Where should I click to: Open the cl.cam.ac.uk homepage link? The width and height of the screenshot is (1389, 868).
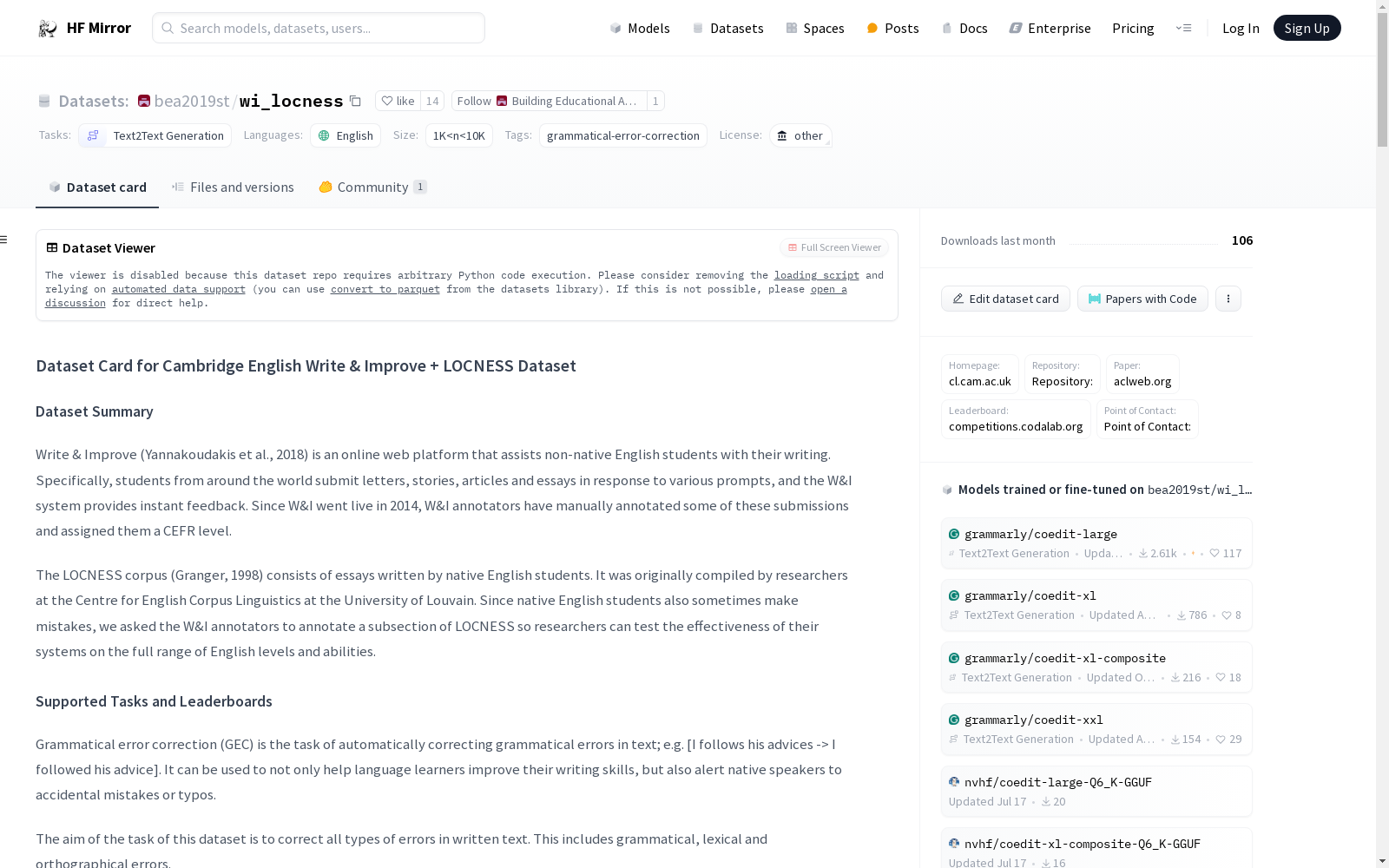tap(980, 374)
